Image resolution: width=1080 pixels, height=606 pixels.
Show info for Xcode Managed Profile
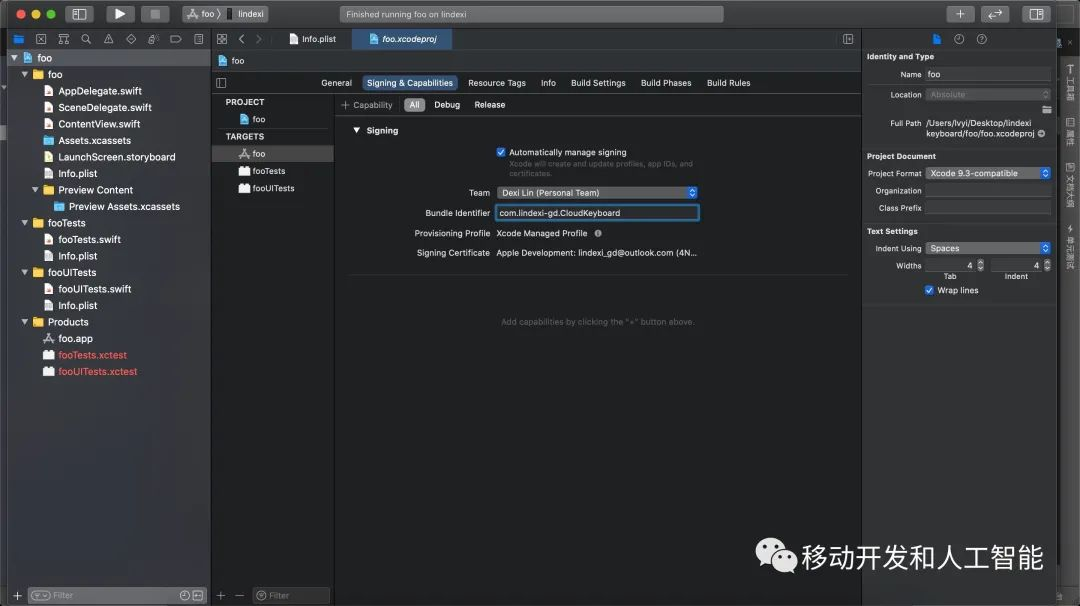pyautogui.click(x=598, y=233)
